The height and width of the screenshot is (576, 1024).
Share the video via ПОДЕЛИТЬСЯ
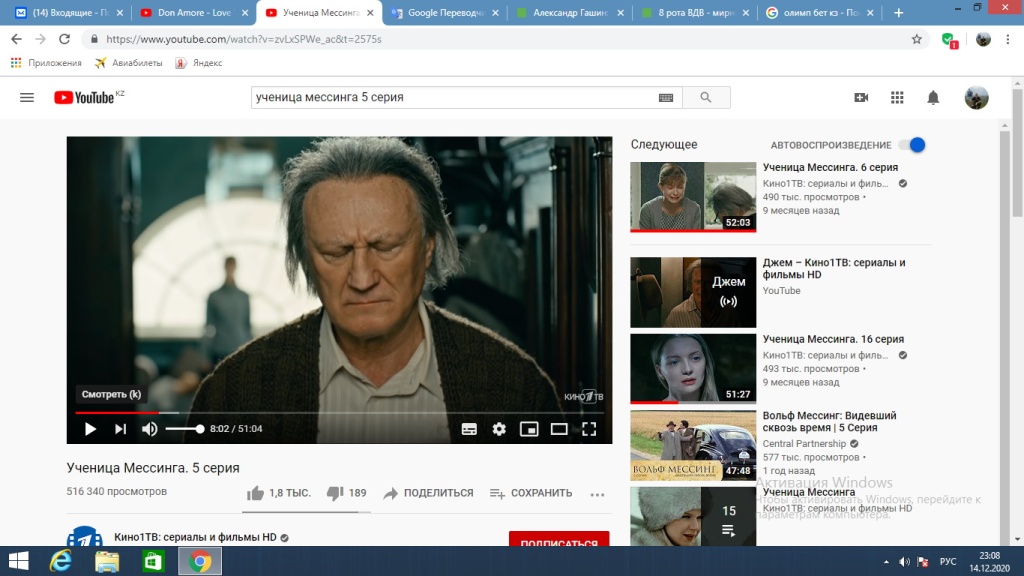(x=428, y=493)
